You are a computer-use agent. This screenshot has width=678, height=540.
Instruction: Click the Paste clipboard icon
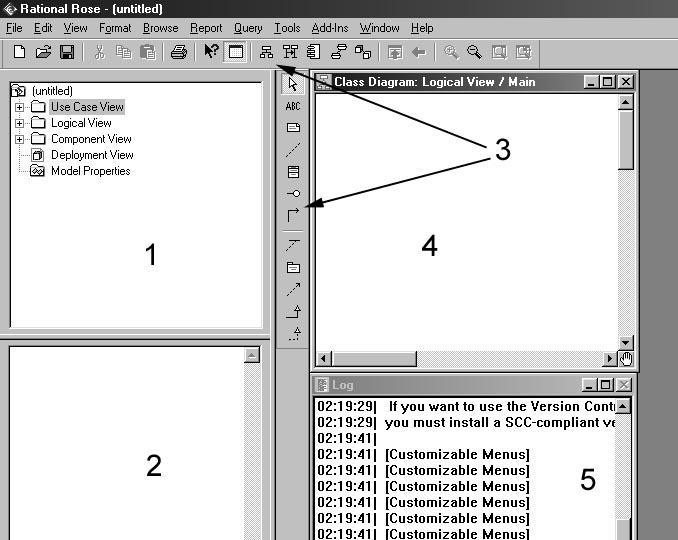coord(147,52)
